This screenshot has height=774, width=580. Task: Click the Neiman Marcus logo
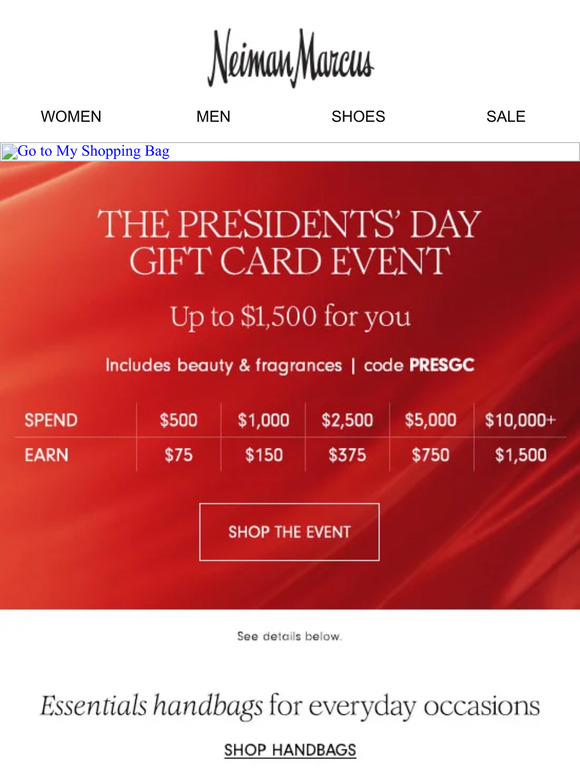pyautogui.click(x=290, y=58)
